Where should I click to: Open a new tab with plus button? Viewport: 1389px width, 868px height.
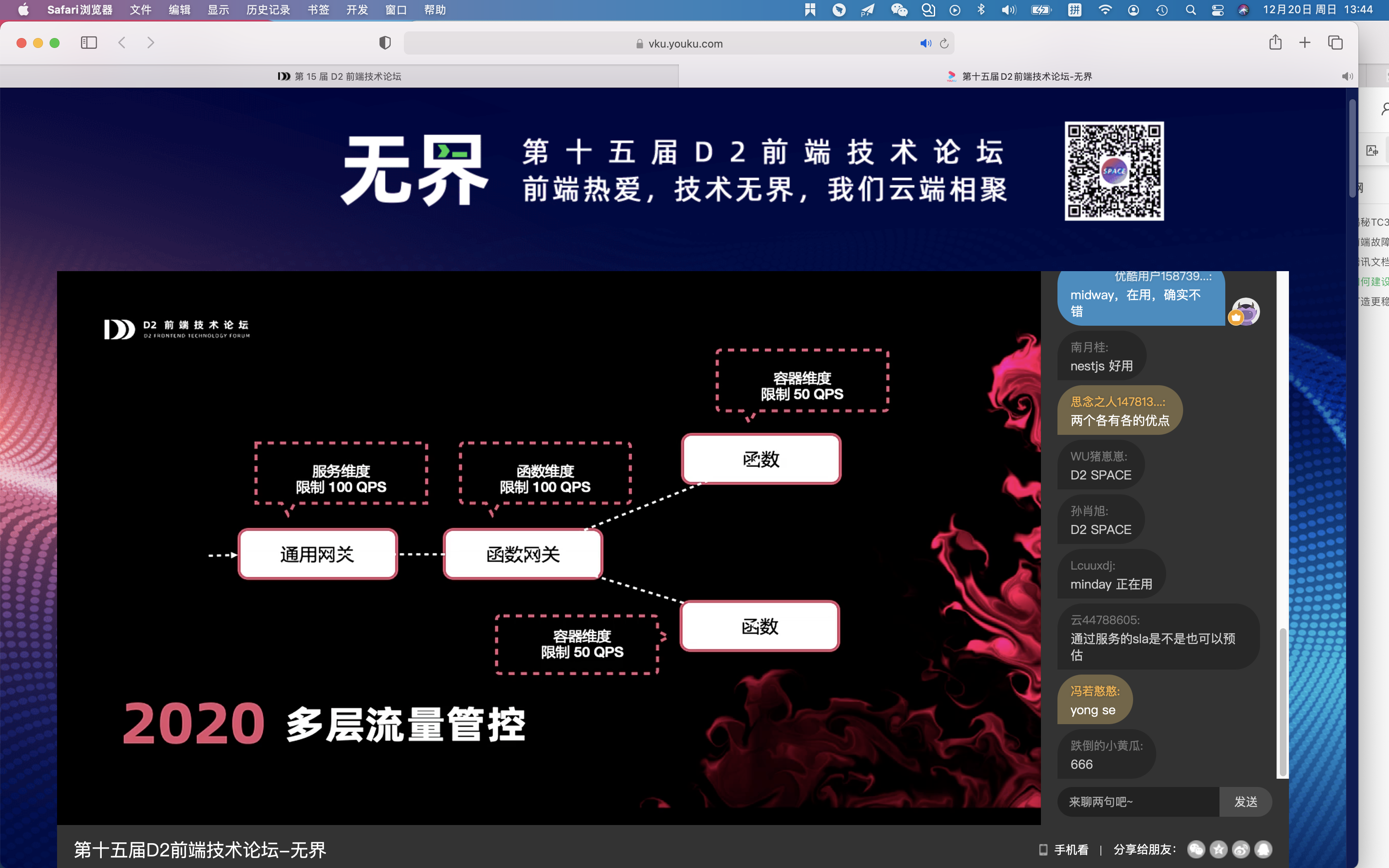1305,43
